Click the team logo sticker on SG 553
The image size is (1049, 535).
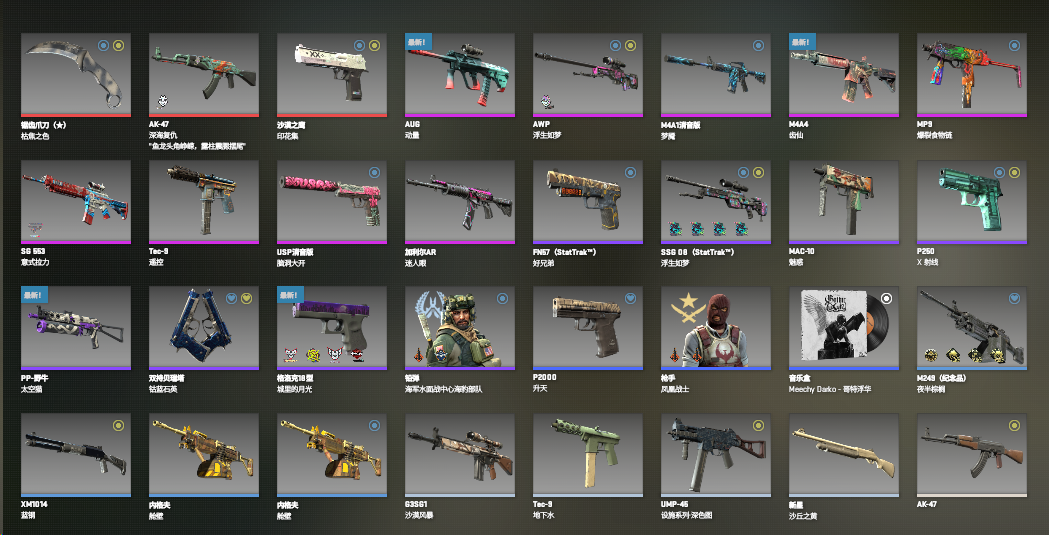tap(34, 229)
